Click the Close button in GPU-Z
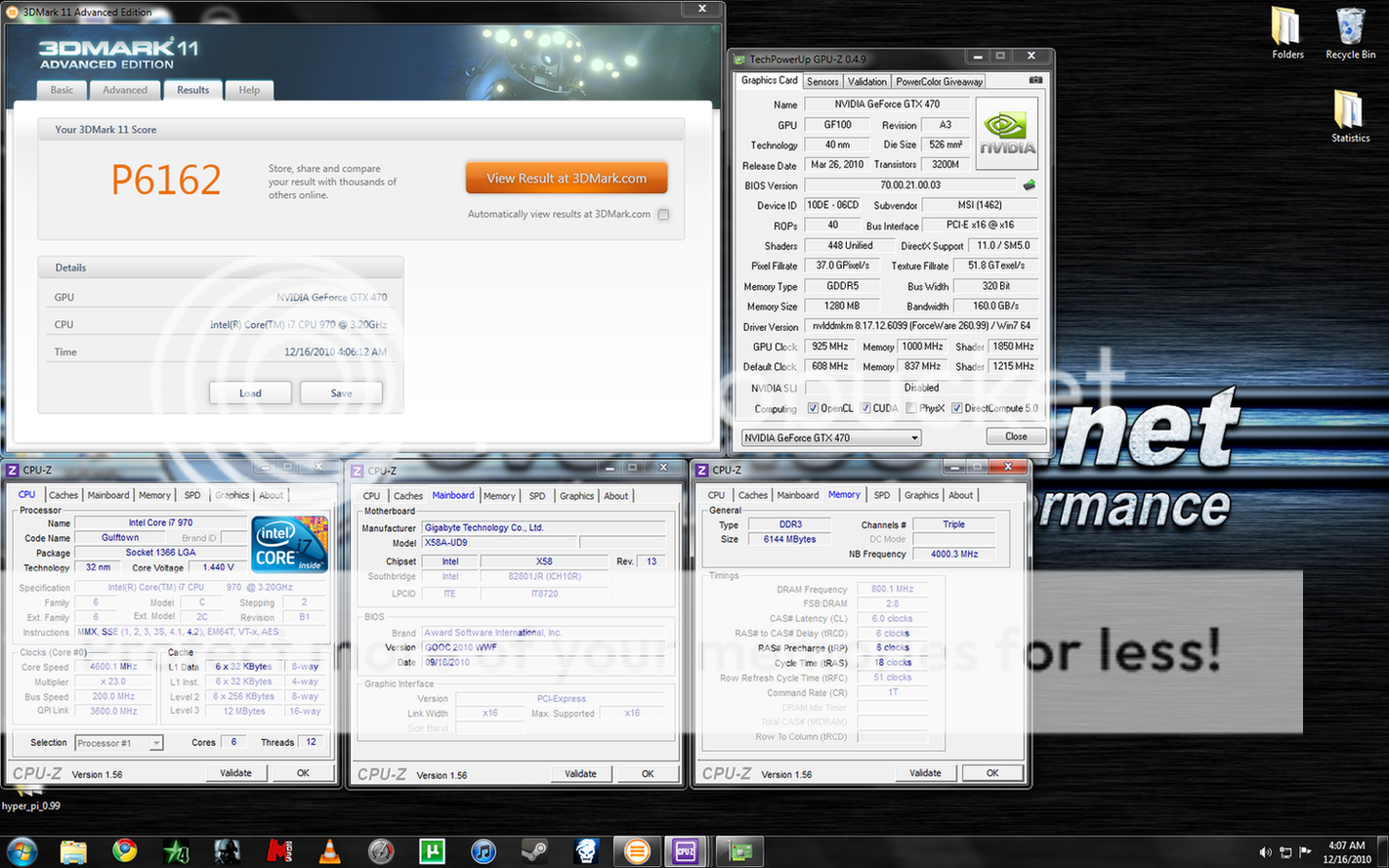 point(1016,436)
